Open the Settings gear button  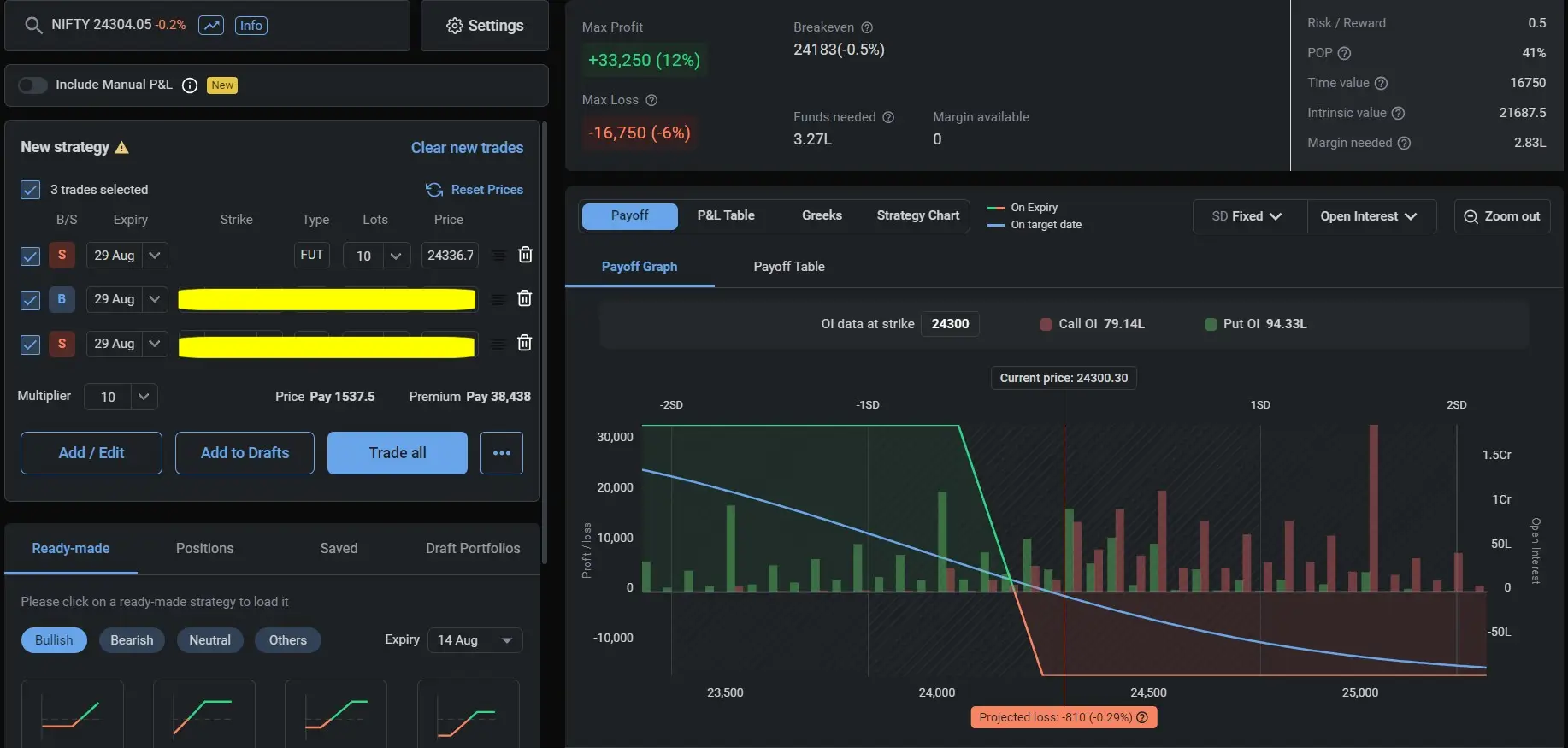point(485,26)
